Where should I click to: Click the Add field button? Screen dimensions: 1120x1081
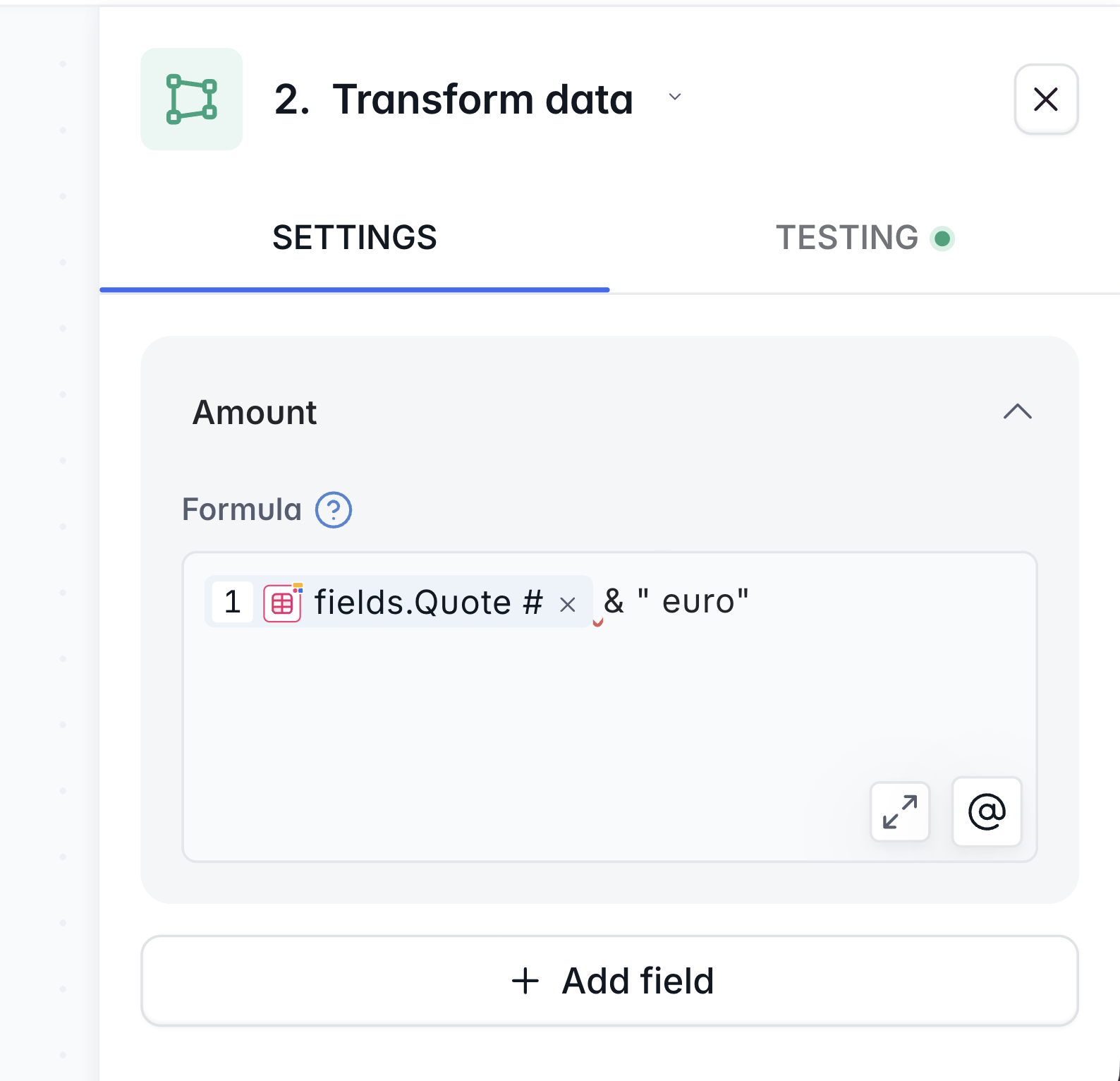coord(609,981)
